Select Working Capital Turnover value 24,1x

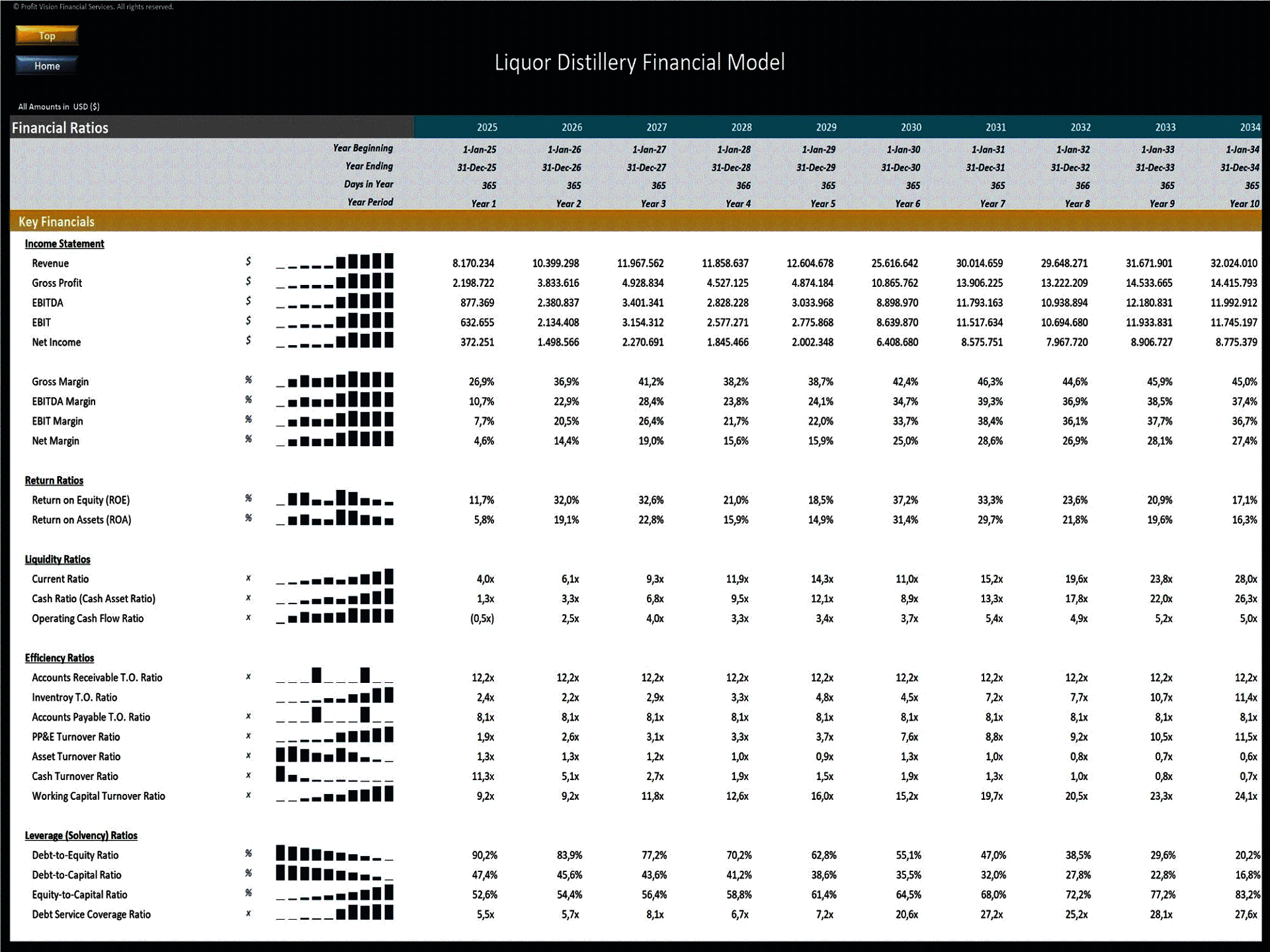point(1246,796)
